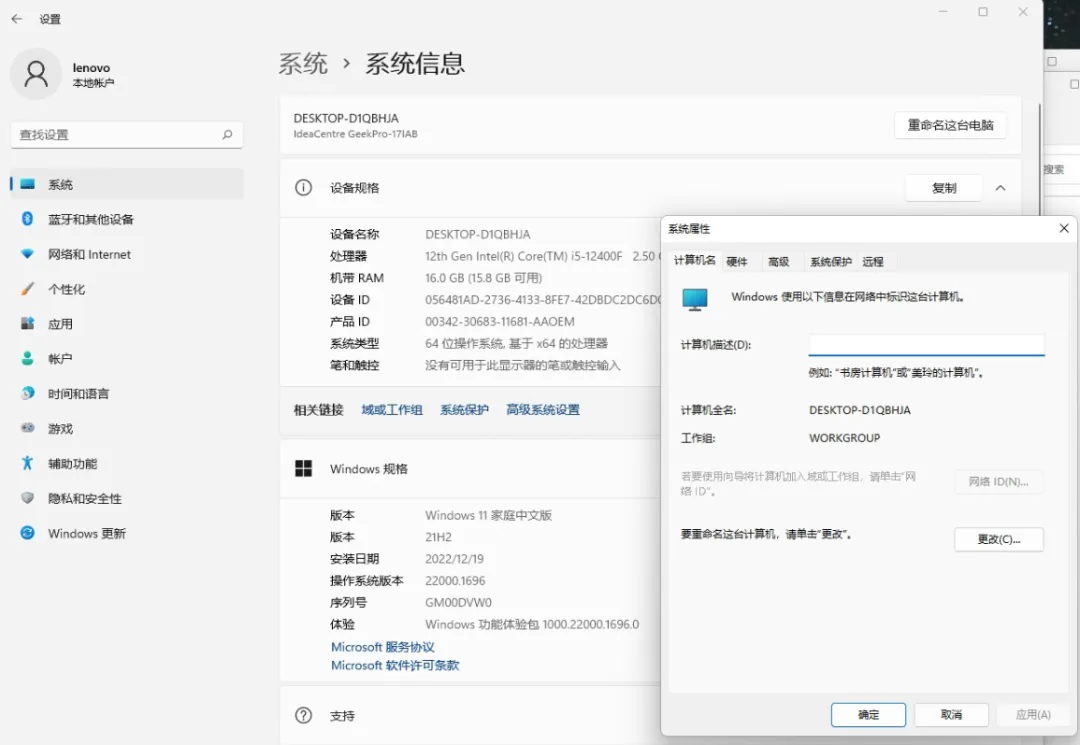Click the 个性化 paintbrush icon
Image resolution: width=1080 pixels, height=745 pixels.
(28, 289)
